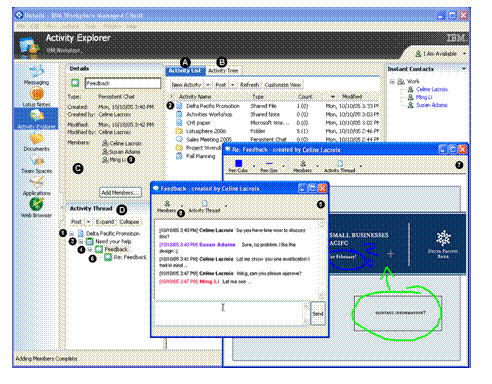Viewport: 492px width, 384px height.
Task: Click Sales Meeting 2005 chat icon
Action: click(x=179, y=139)
